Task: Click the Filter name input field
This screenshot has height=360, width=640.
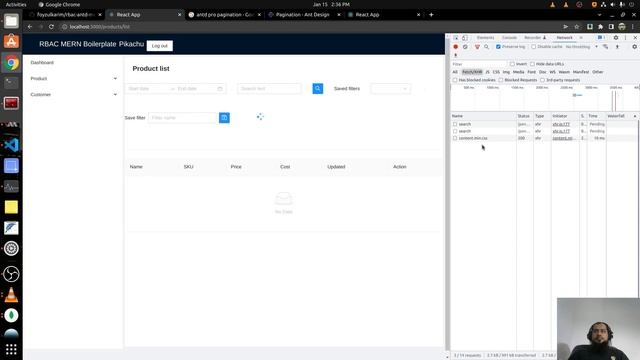Action: pos(183,118)
